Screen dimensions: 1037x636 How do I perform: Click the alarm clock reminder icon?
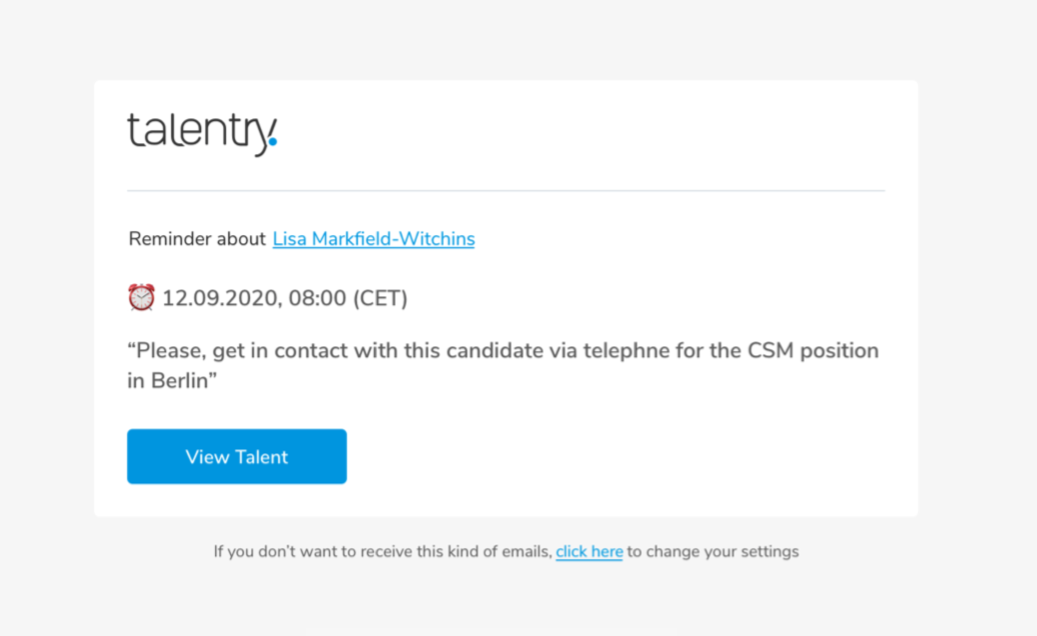click(141, 297)
